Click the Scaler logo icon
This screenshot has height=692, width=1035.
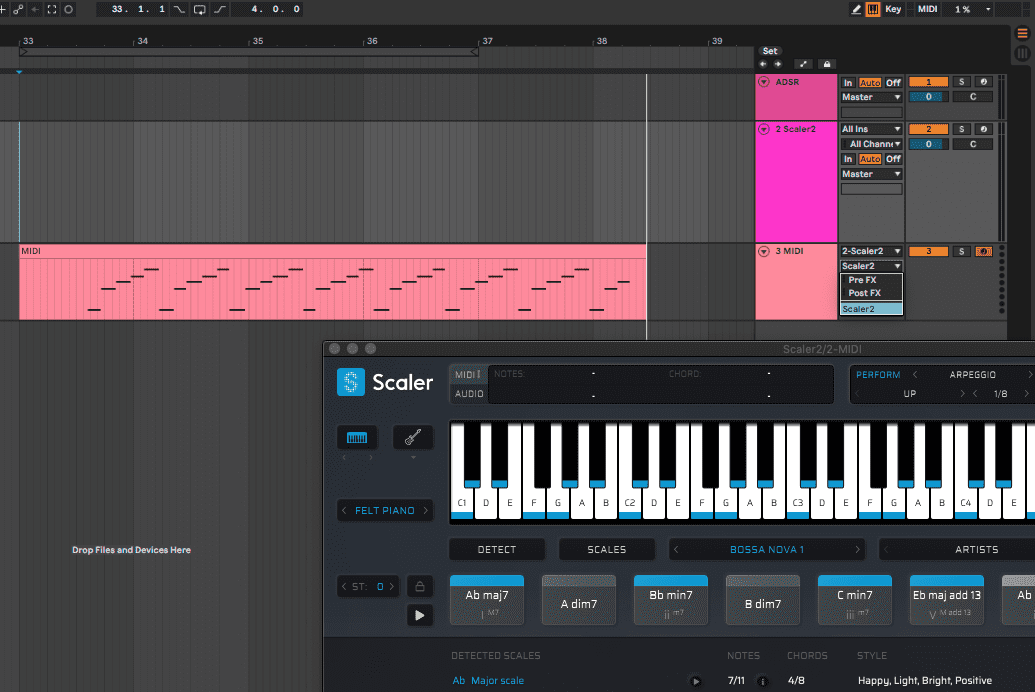click(x=351, y=382)
